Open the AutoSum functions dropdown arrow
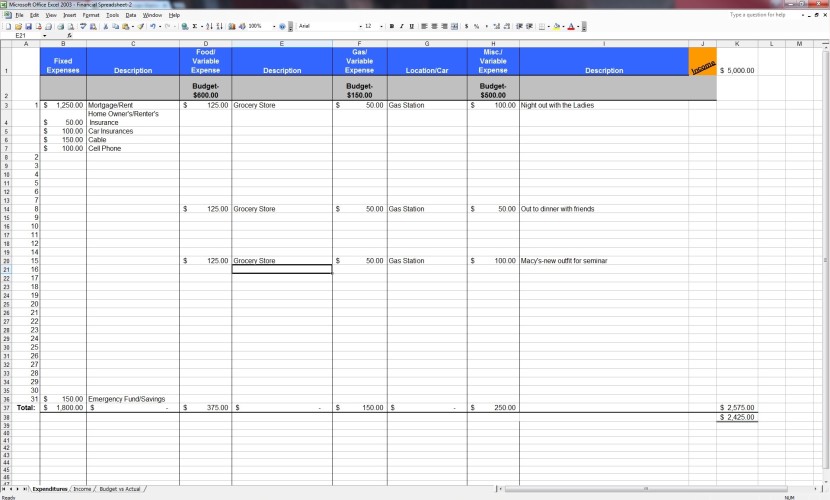Image resolution: width=830 pixels, height=500 pixels. pyautogui.click(x=202, y=26)
